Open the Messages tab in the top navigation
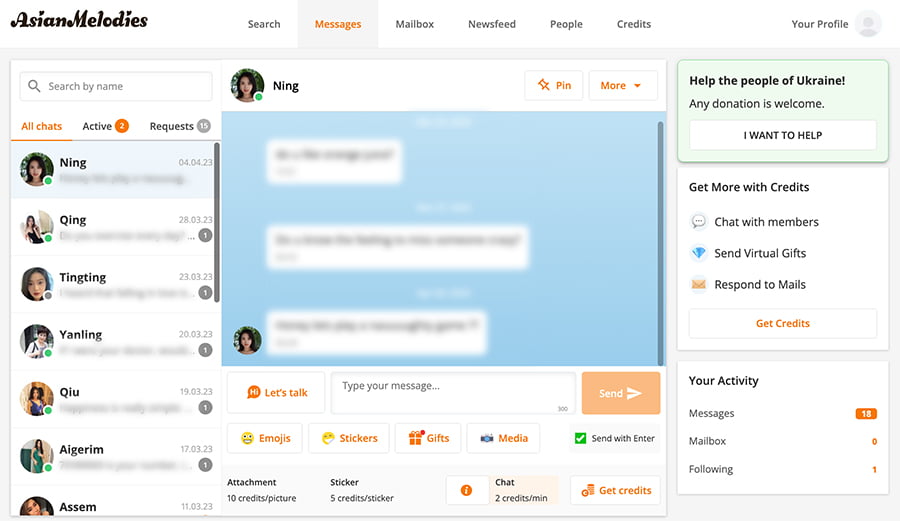The height and width of the screenshot is (521, 900). tap(338, 24)
